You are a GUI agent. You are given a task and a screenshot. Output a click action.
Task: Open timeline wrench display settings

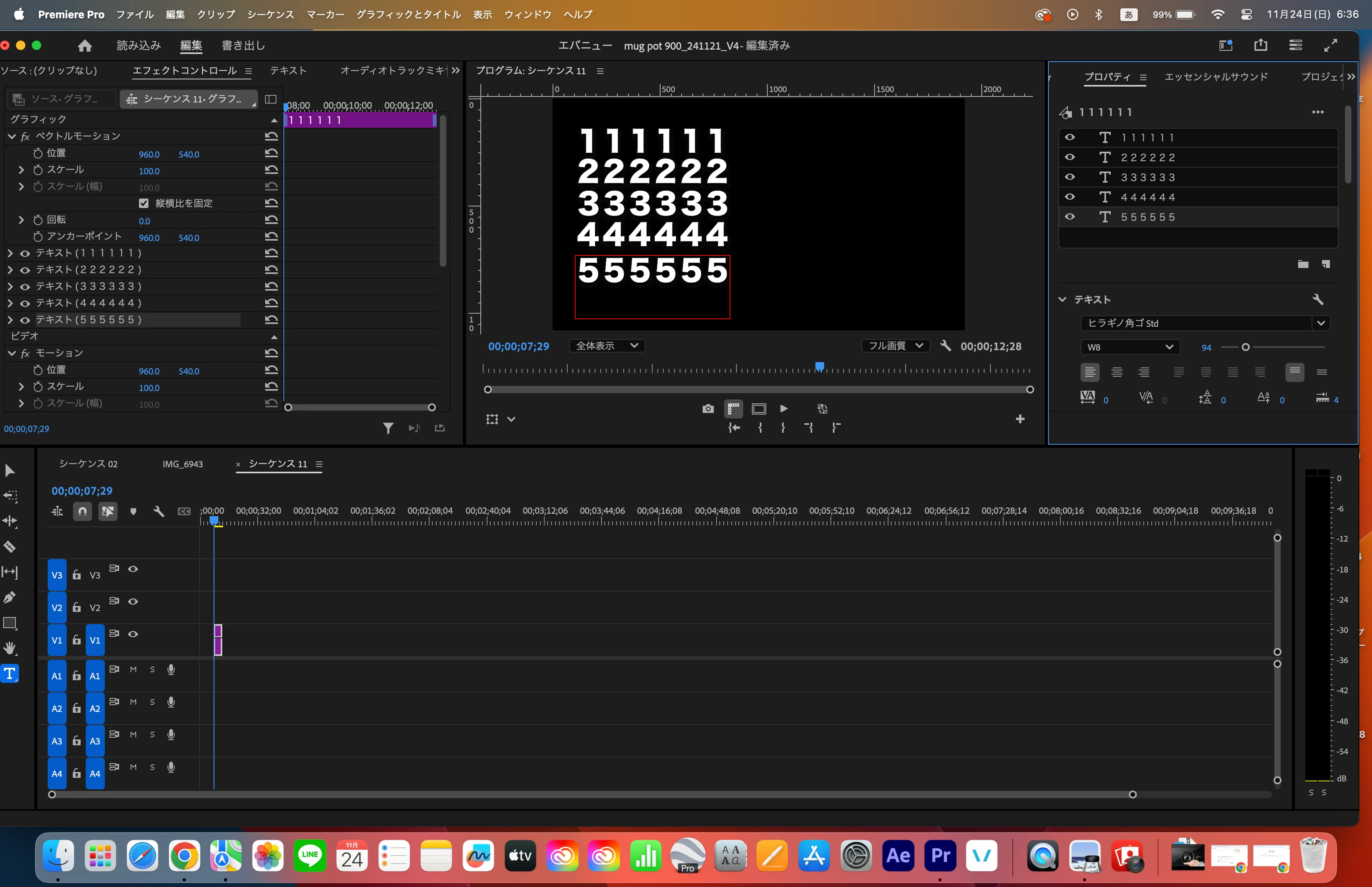tap(158, 511)
